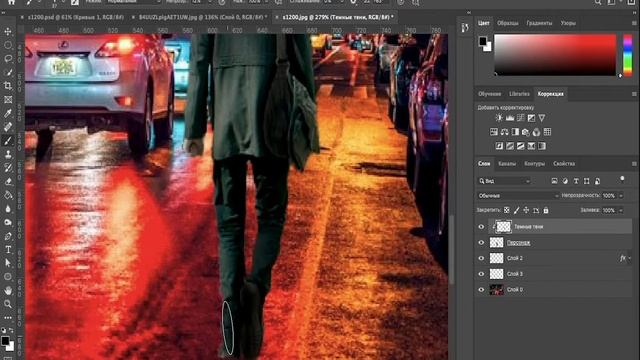640x360 pixels.
Task: Toggle visibility of Темные тени layer
Action: [481, 227]
